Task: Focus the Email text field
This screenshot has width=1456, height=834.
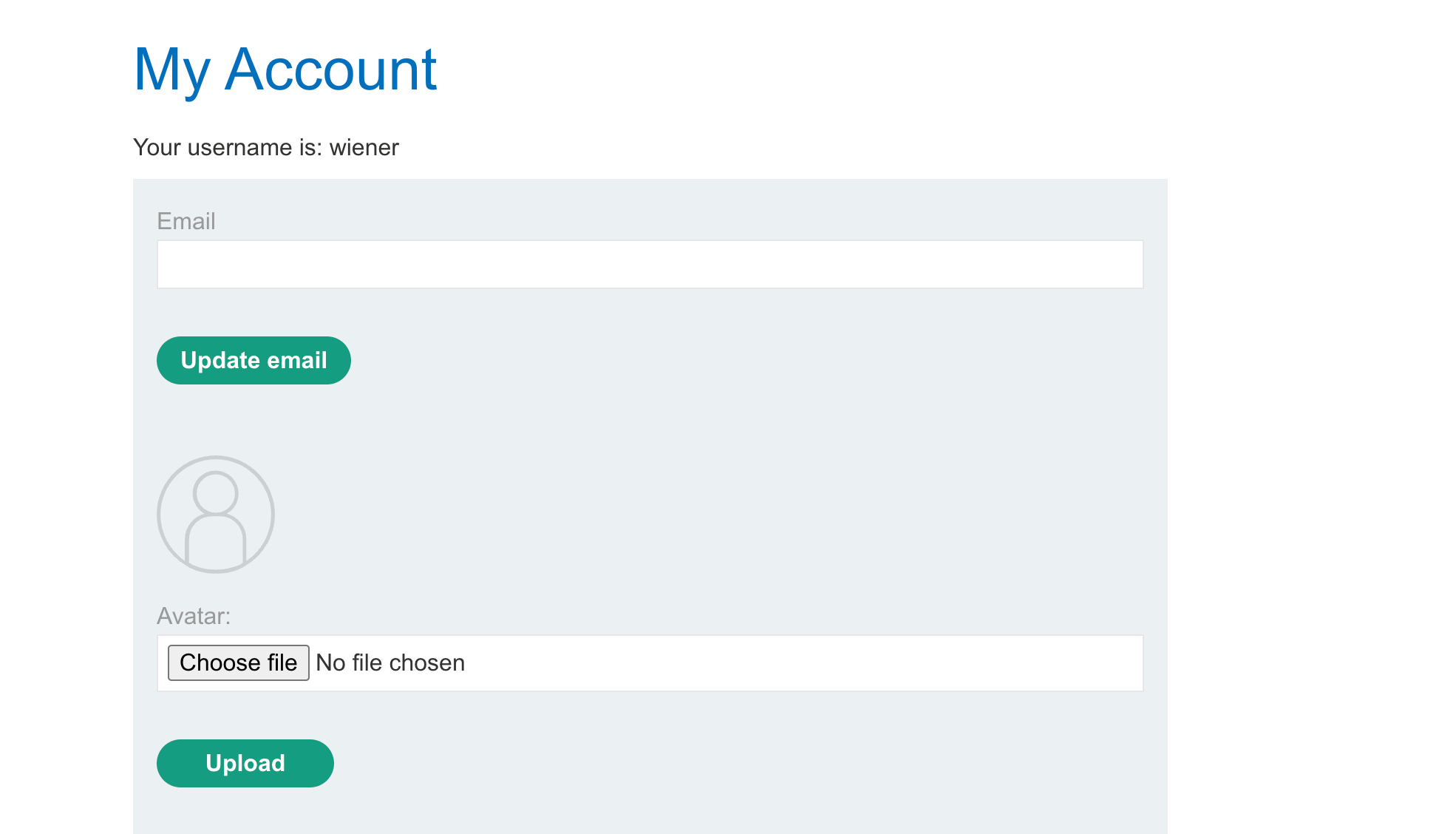Action: (x=649, y=265)
